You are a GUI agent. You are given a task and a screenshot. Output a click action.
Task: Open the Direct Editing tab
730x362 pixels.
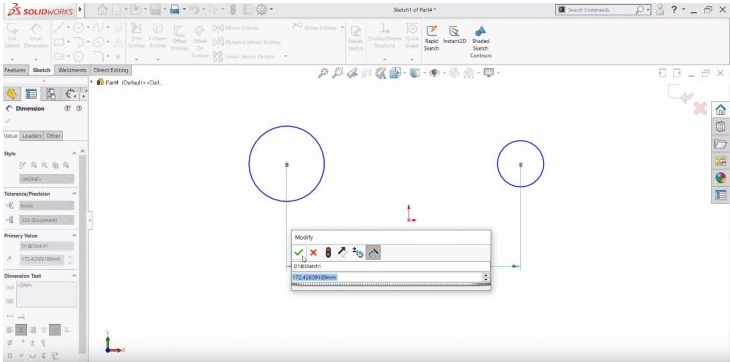coord(111,70)
